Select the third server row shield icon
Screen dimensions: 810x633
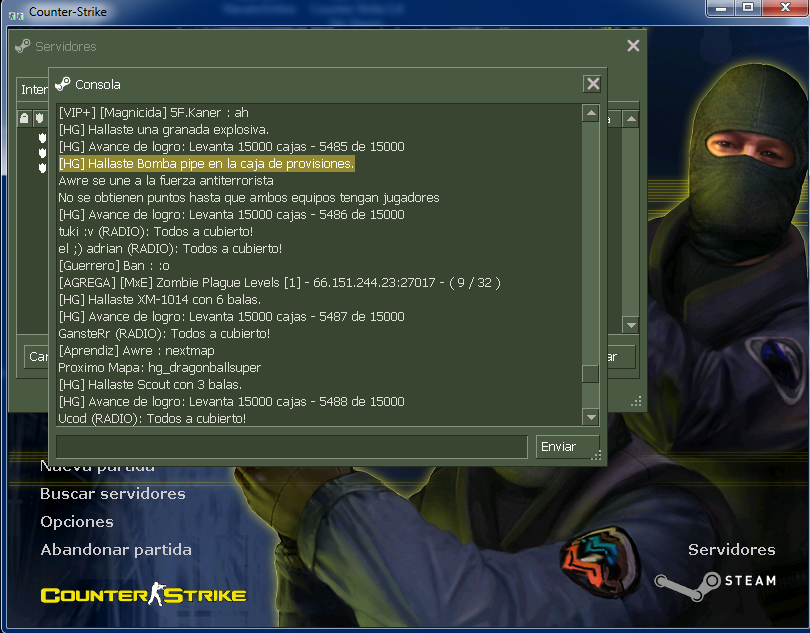point(42,168)
